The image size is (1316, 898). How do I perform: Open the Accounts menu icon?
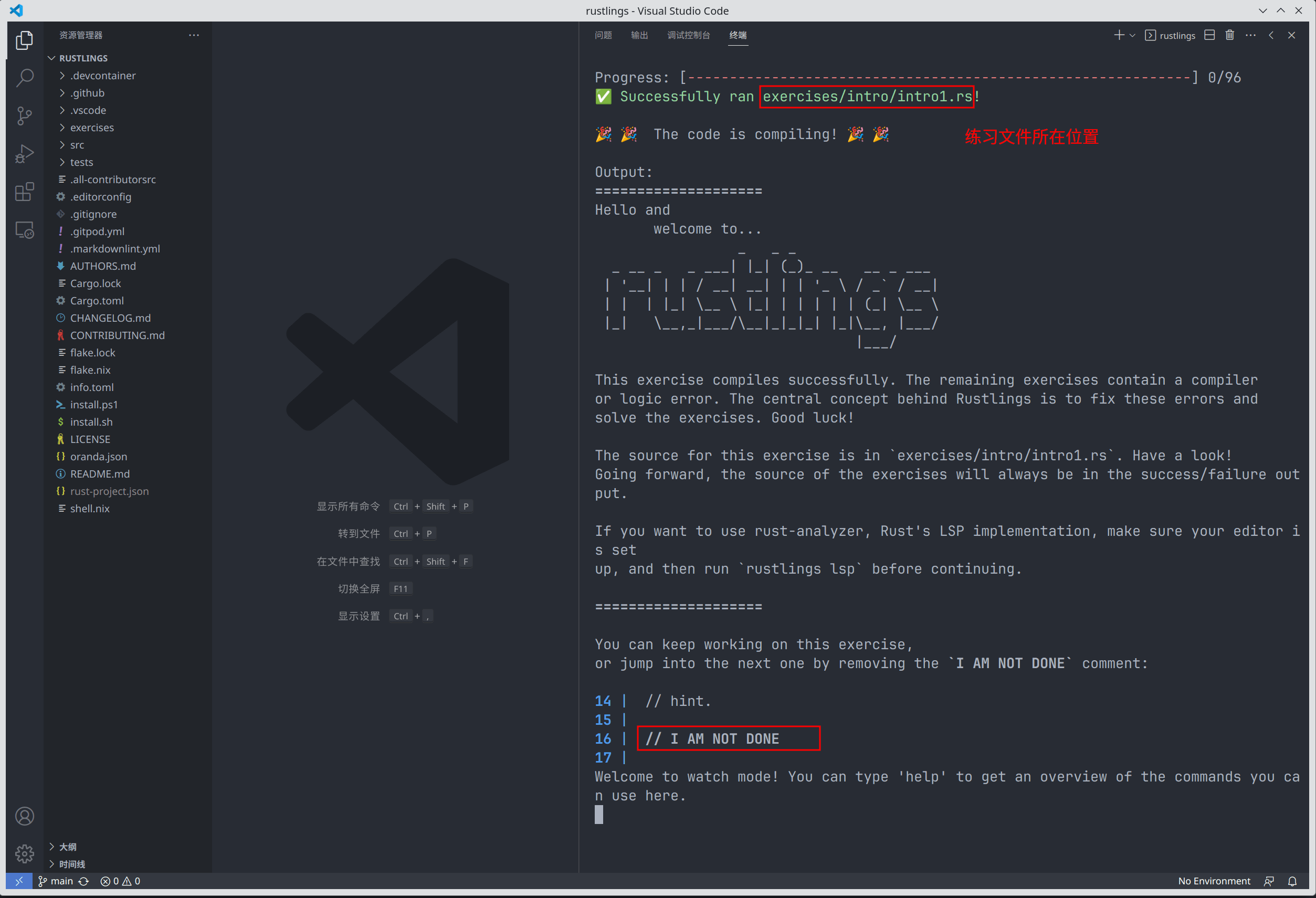pos(24,817)
